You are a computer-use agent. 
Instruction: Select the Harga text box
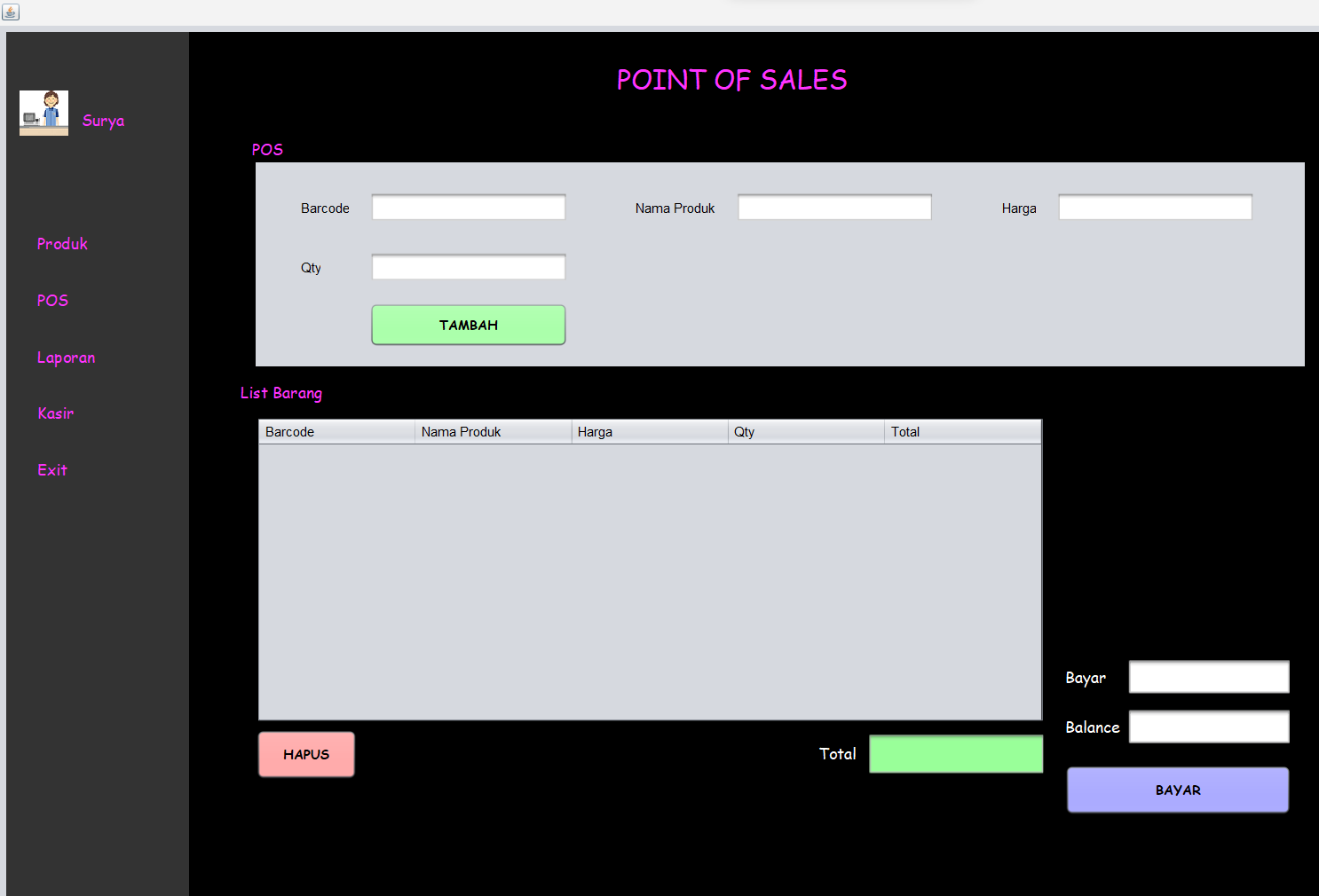(x=1155, y=208)
